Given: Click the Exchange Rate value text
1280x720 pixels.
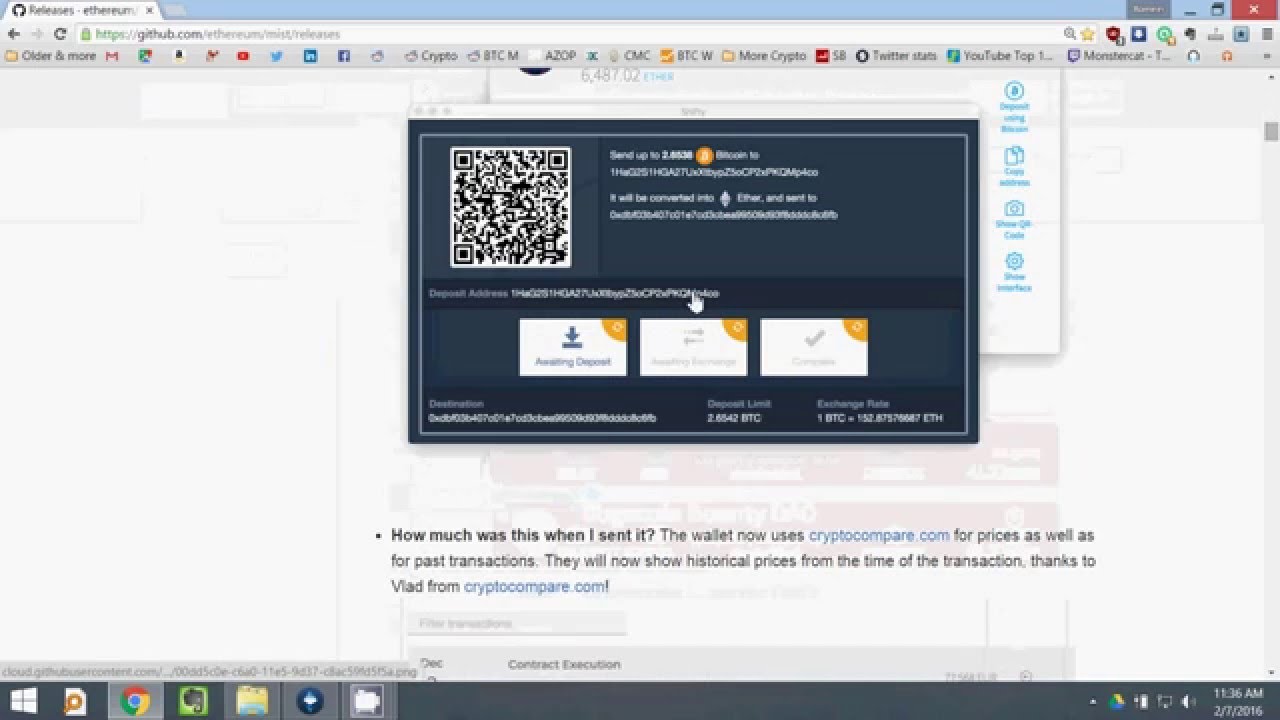Looking at the screenshot, I should 880,418.
